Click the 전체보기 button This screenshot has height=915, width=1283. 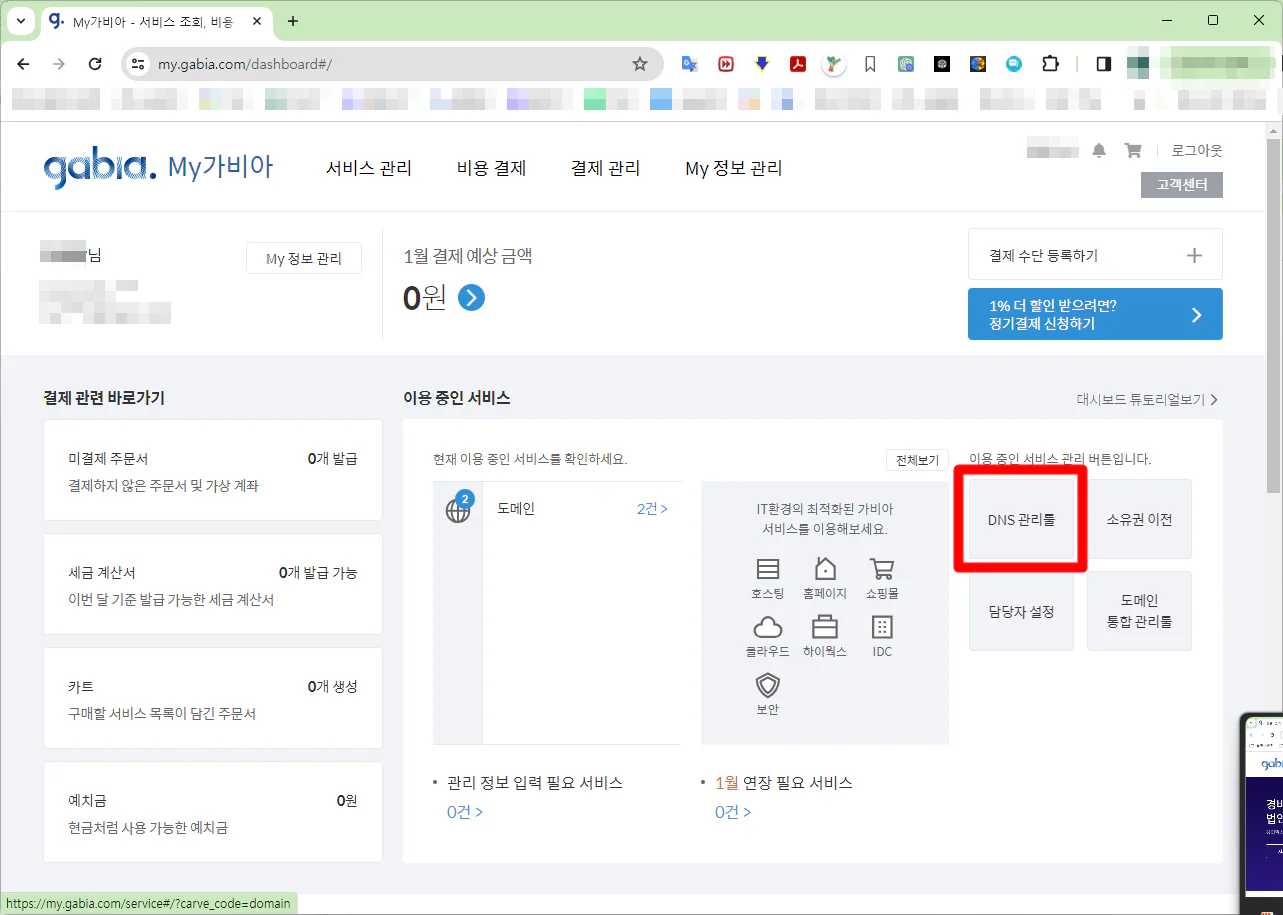point(917,460)
